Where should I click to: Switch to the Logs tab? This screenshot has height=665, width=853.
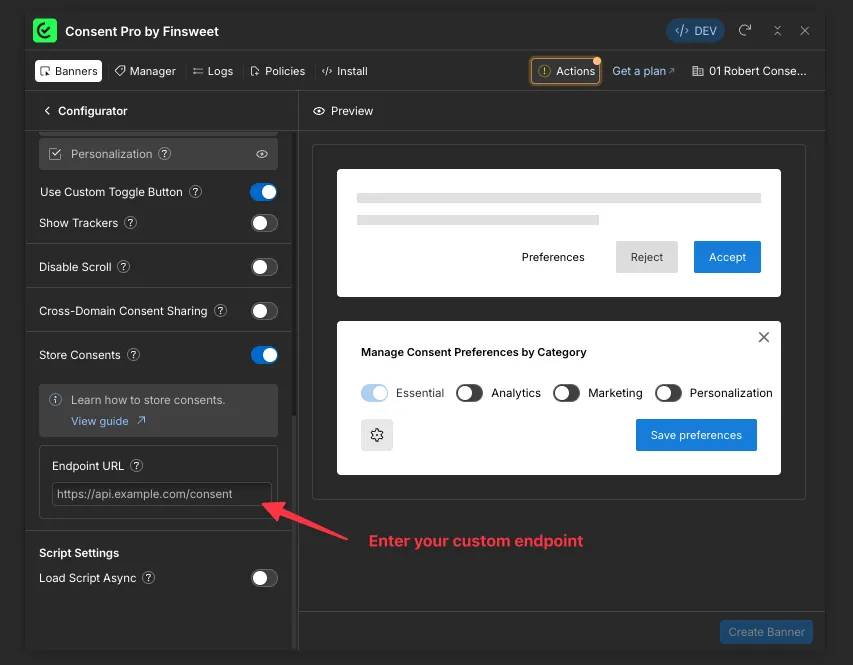[x=213, y=70]
